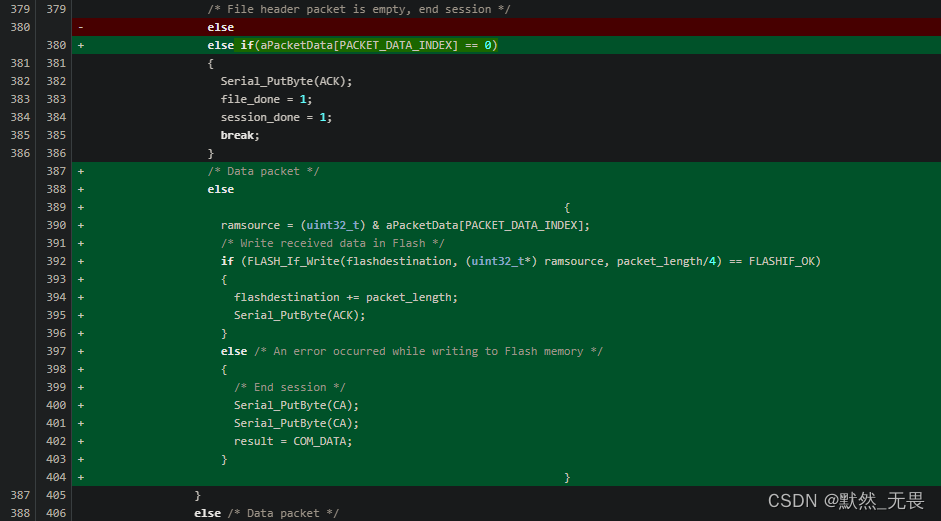Click the lone 'else' on added line 388
Image resolution: width=941 pixels, height=521 pixels.
pos(220,189)
